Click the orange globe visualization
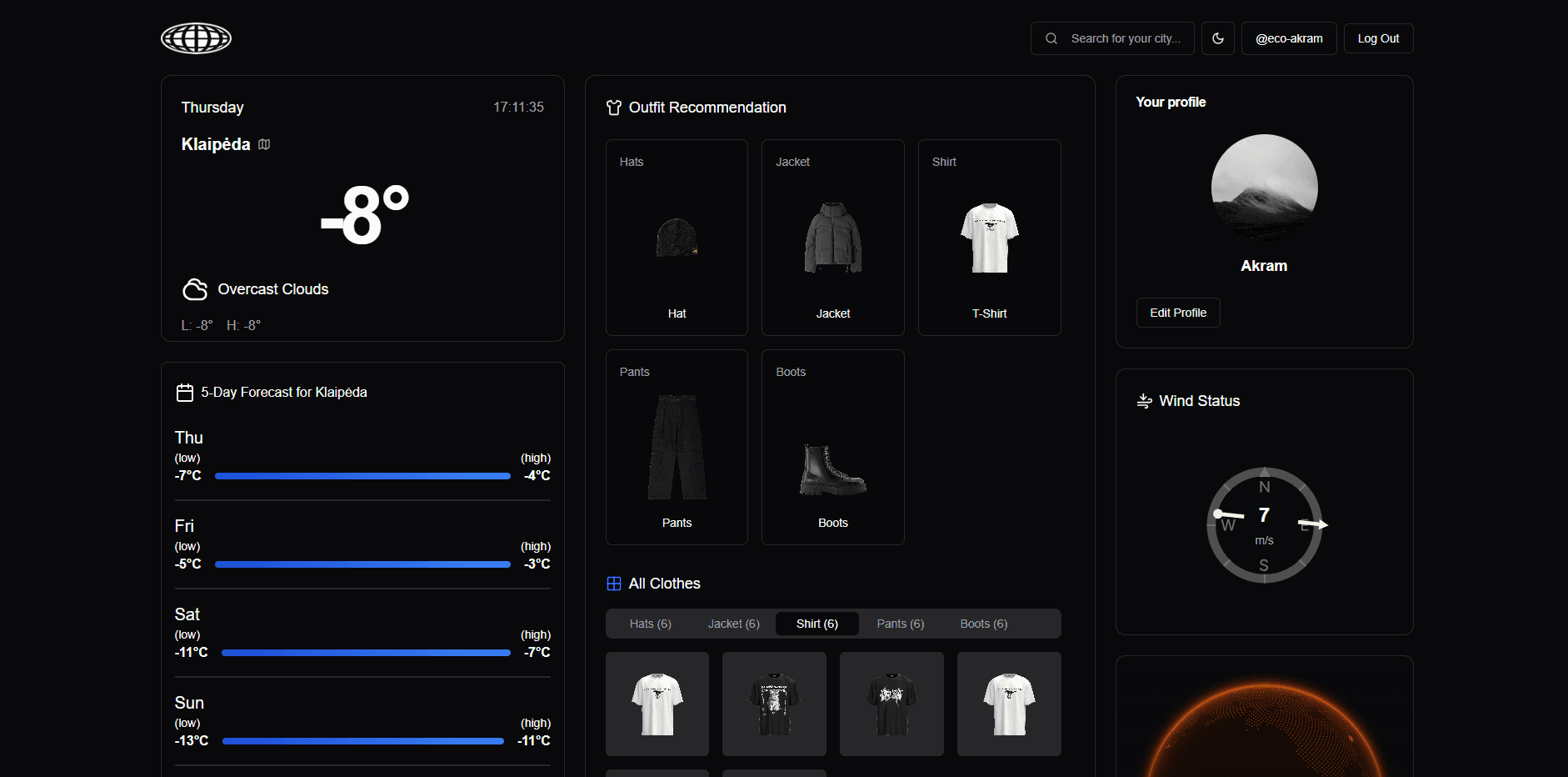1568x777 pixels. pyautogui.click(x=1264, y=730)
